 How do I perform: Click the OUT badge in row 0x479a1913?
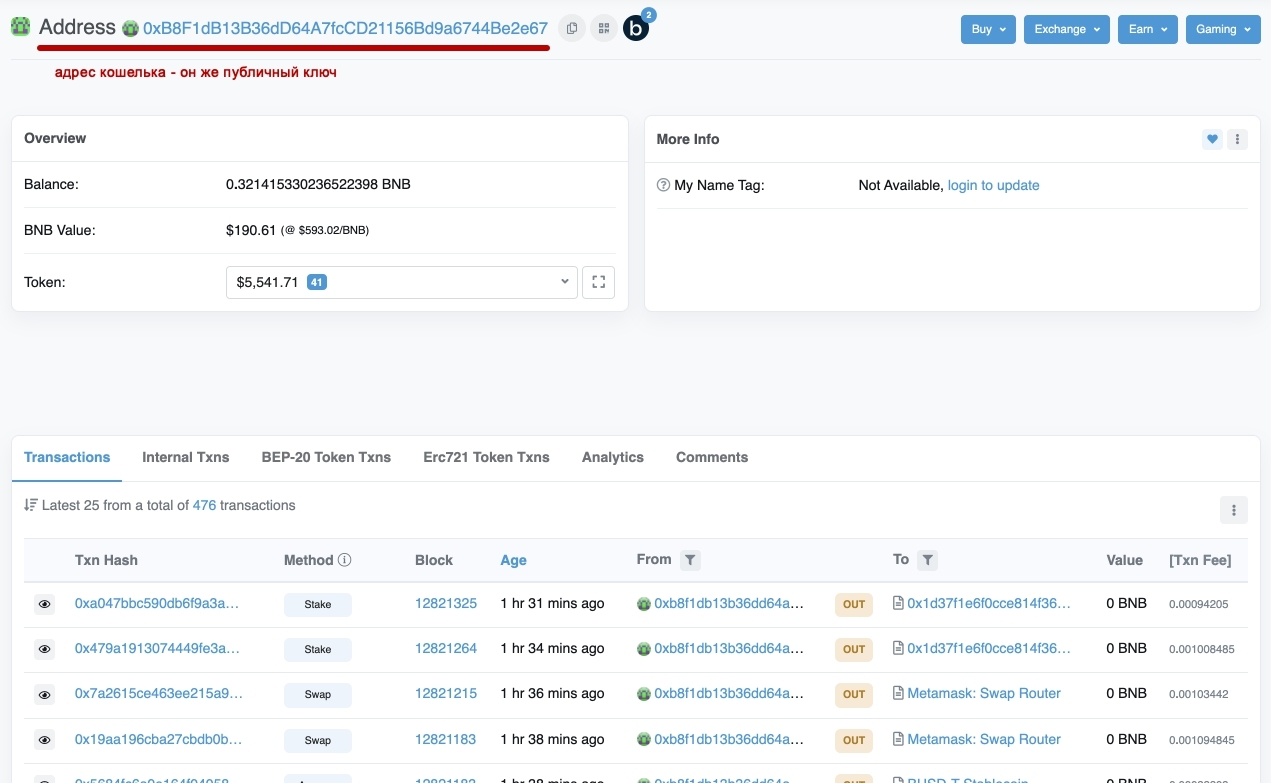coord(854,649)
